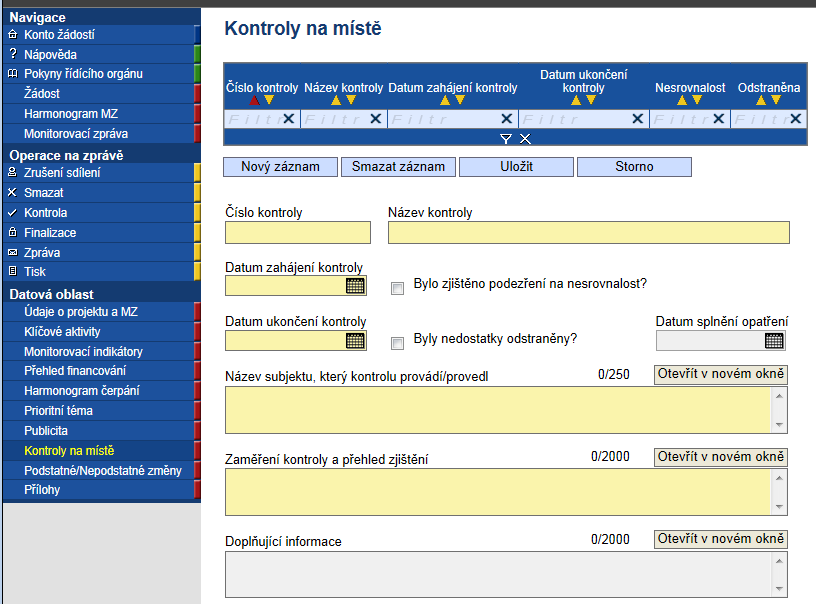Open calendar for Datum zahájení kontroly

pos(355,286)
